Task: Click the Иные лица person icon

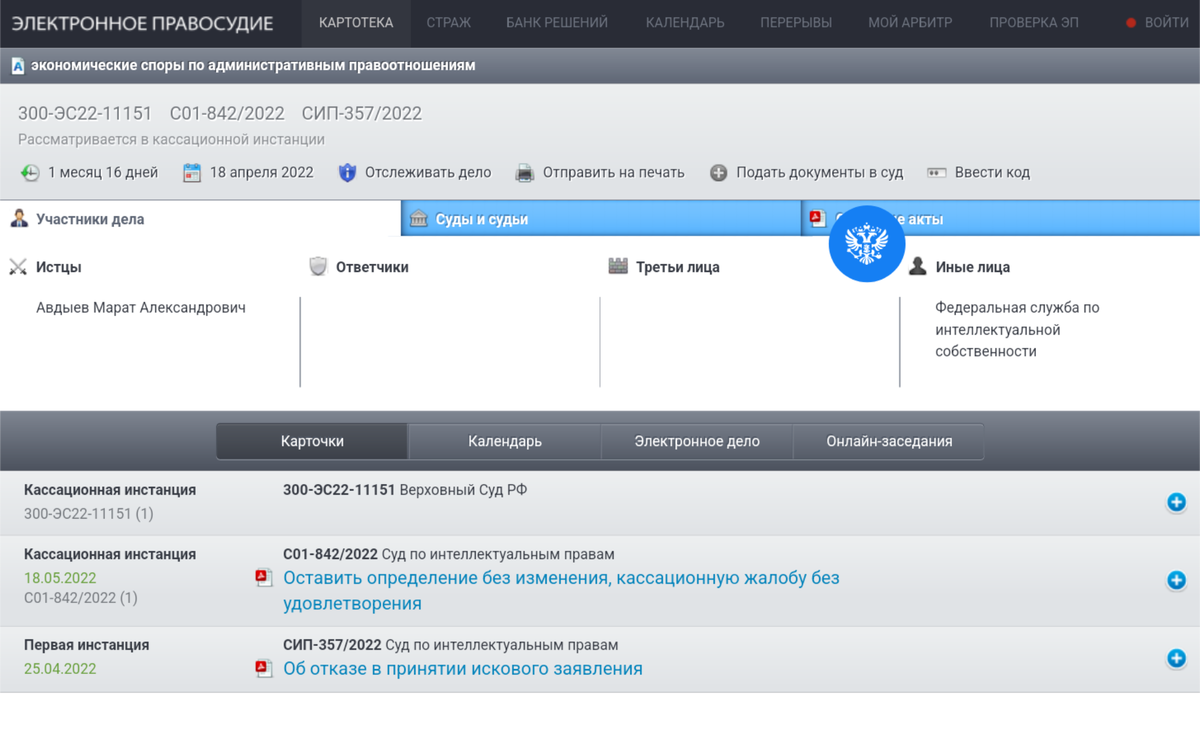Action: pyautogui.click(x=917, y=267)
